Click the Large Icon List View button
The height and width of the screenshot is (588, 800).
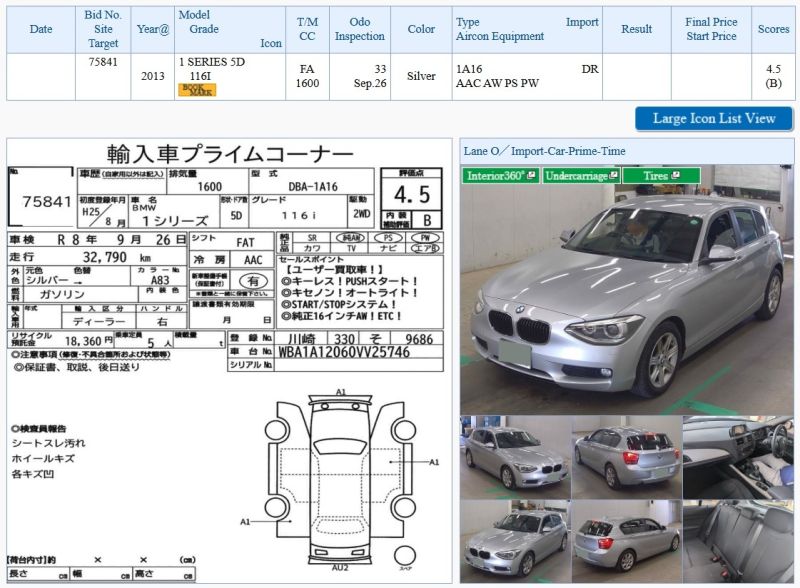pos(714,118)
